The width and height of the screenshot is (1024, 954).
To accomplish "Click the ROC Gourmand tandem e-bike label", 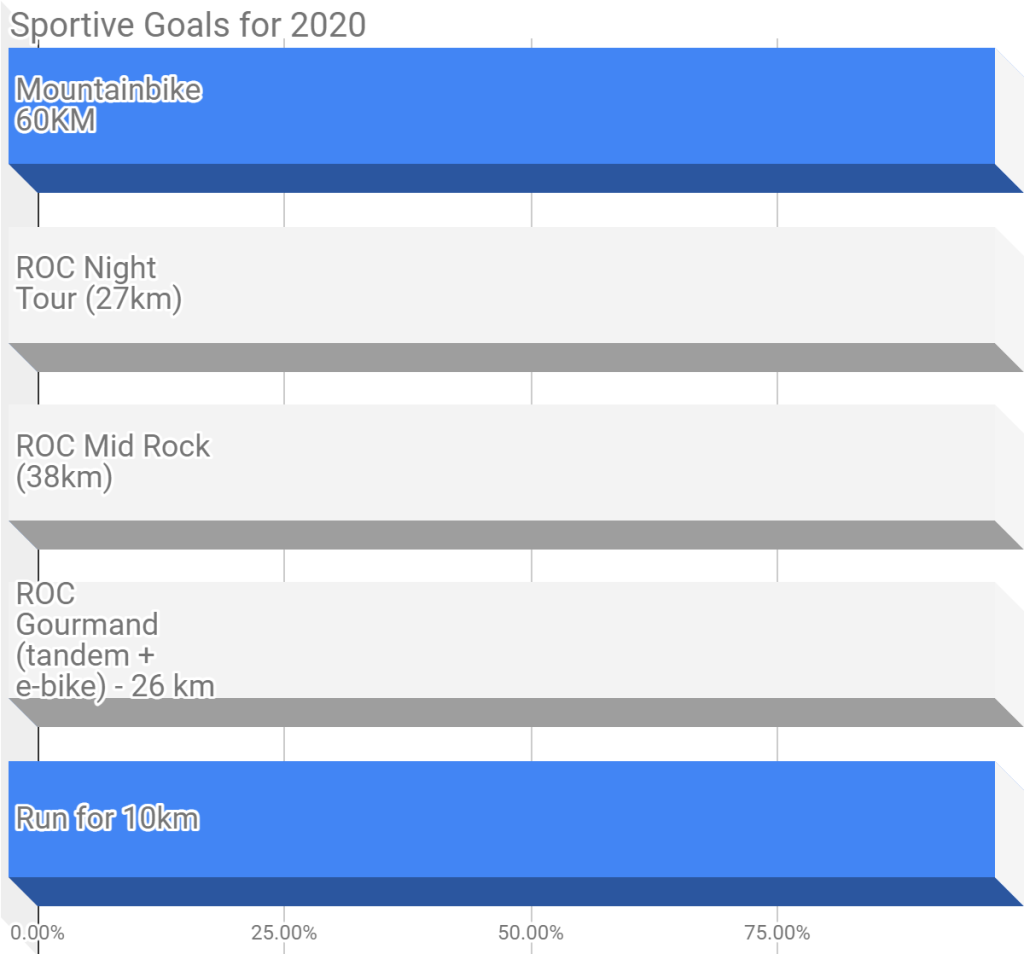I will click(114, 640).
